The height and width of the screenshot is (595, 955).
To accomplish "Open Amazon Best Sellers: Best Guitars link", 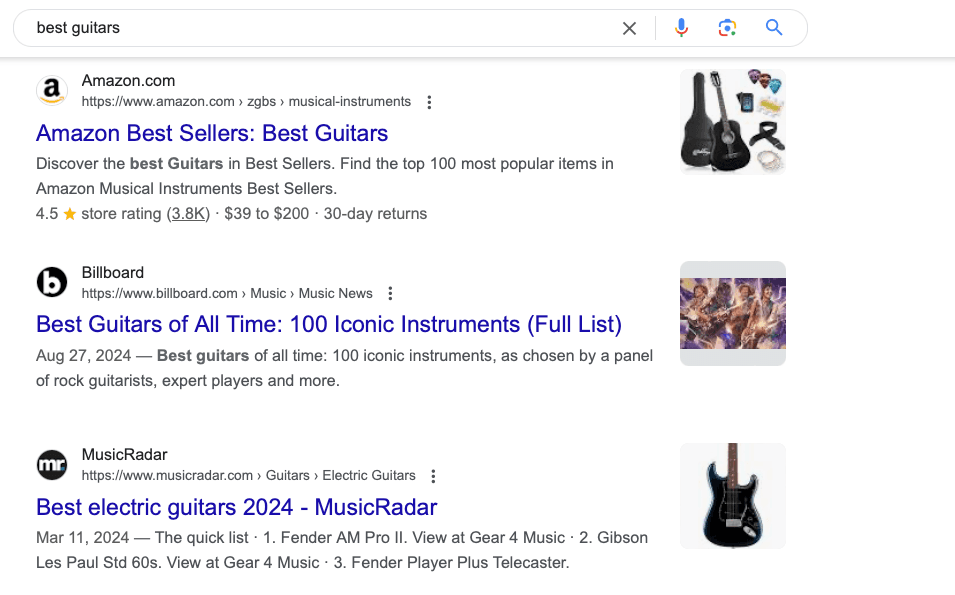I will pos(212,133).
